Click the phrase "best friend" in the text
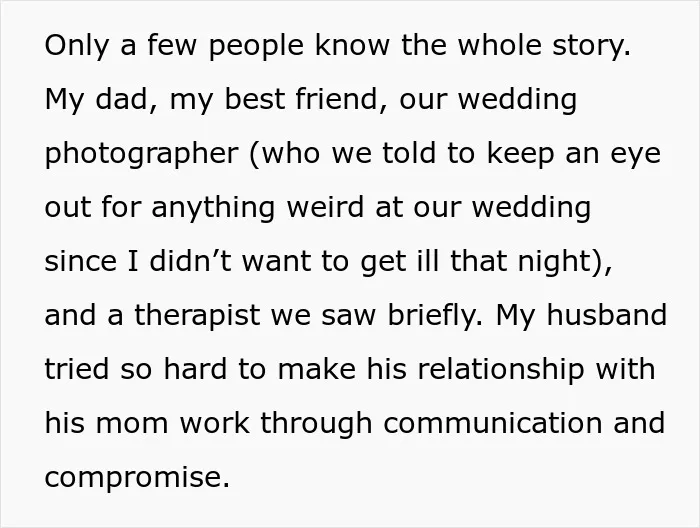700x528 pixels. (300, 99)
